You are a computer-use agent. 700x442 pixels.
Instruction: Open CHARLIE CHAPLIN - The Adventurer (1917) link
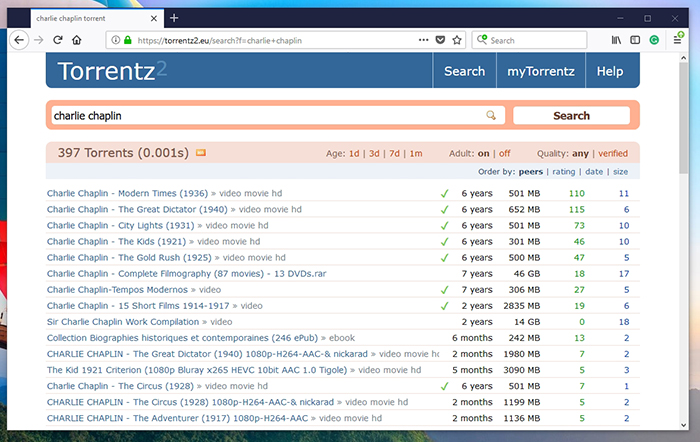(x=177, y=418)
